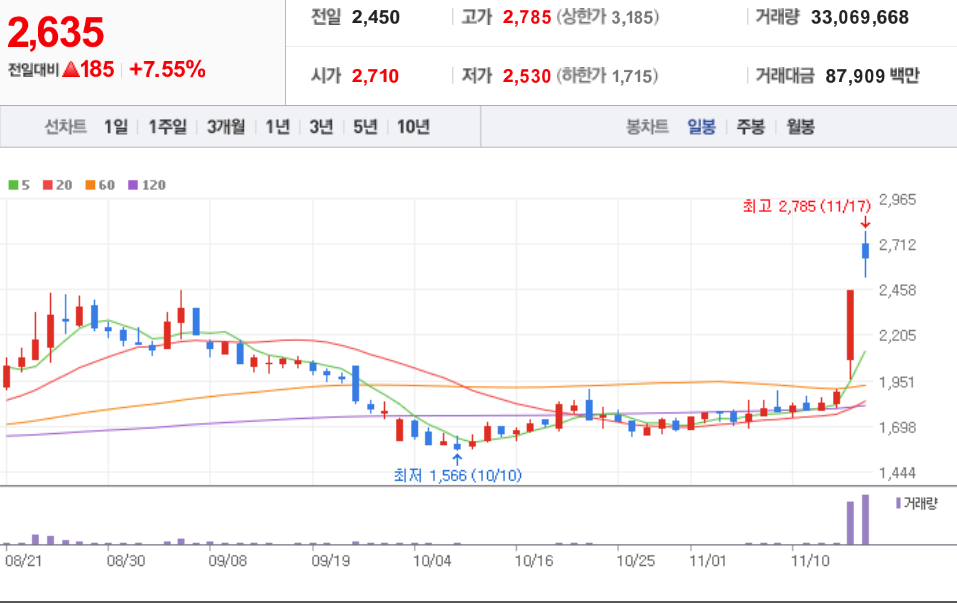Switch to the 주봉 candle chart
Screen dimensions: 957x604
tap(751, 127)
